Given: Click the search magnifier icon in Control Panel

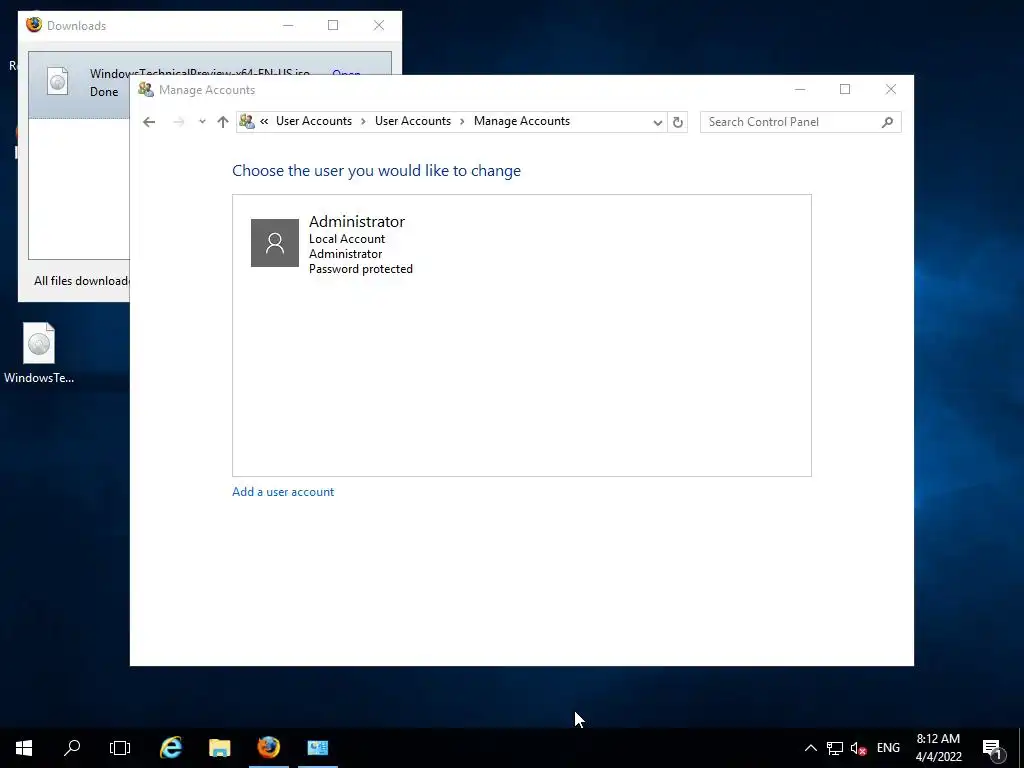Looking at the screenshot, I should tap(887, 122).
